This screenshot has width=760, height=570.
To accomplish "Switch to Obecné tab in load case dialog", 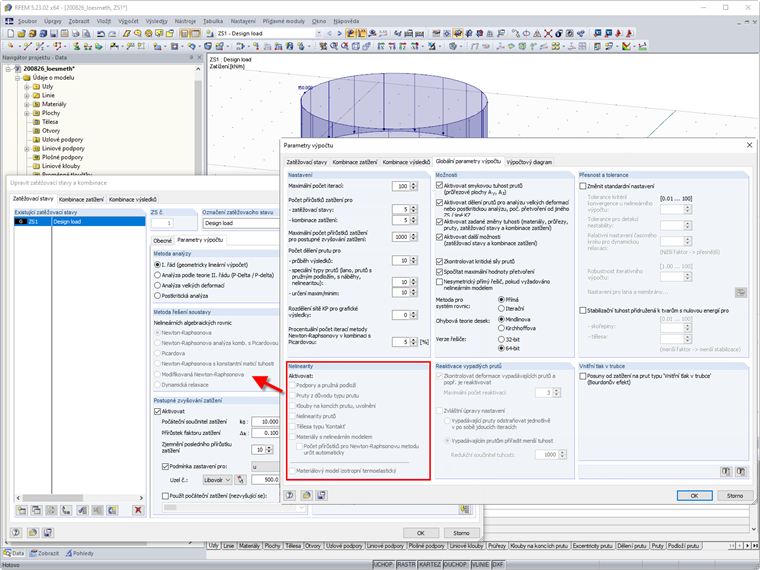I will (x=162, y=240).
